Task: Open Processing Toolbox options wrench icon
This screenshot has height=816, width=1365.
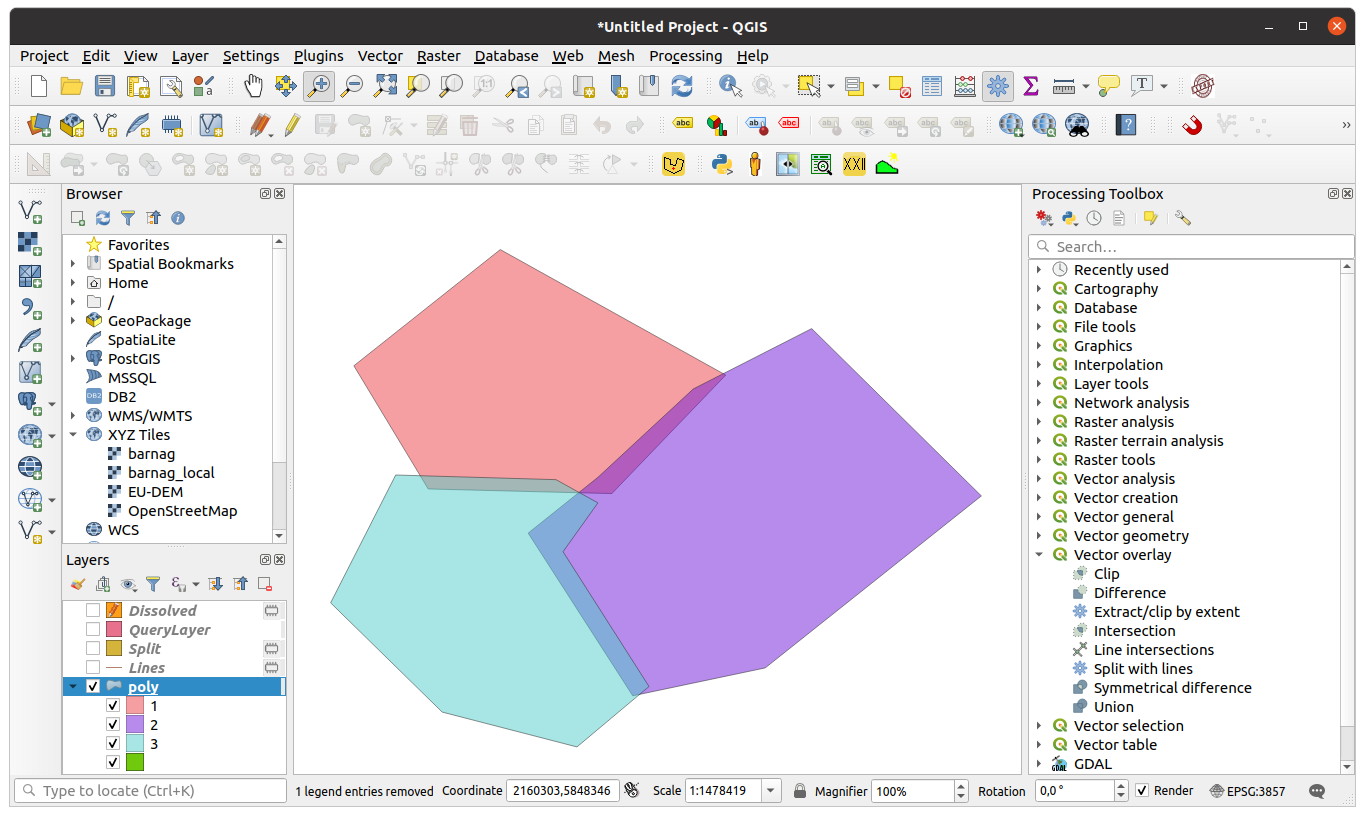Action: 1183,218
